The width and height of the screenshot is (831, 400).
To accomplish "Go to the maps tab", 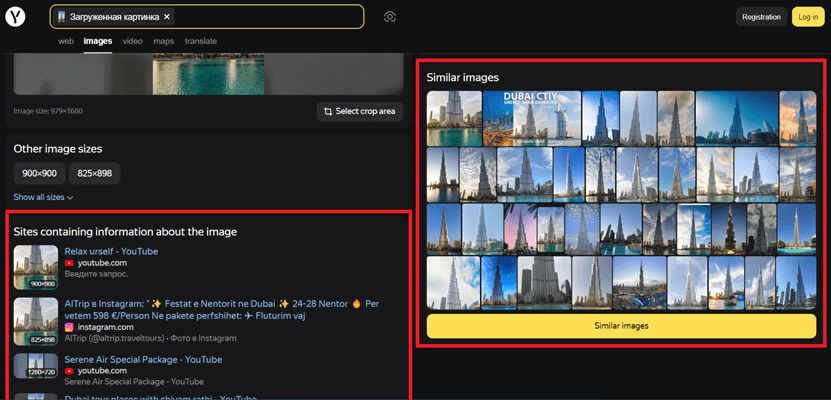I will point(163,41).
